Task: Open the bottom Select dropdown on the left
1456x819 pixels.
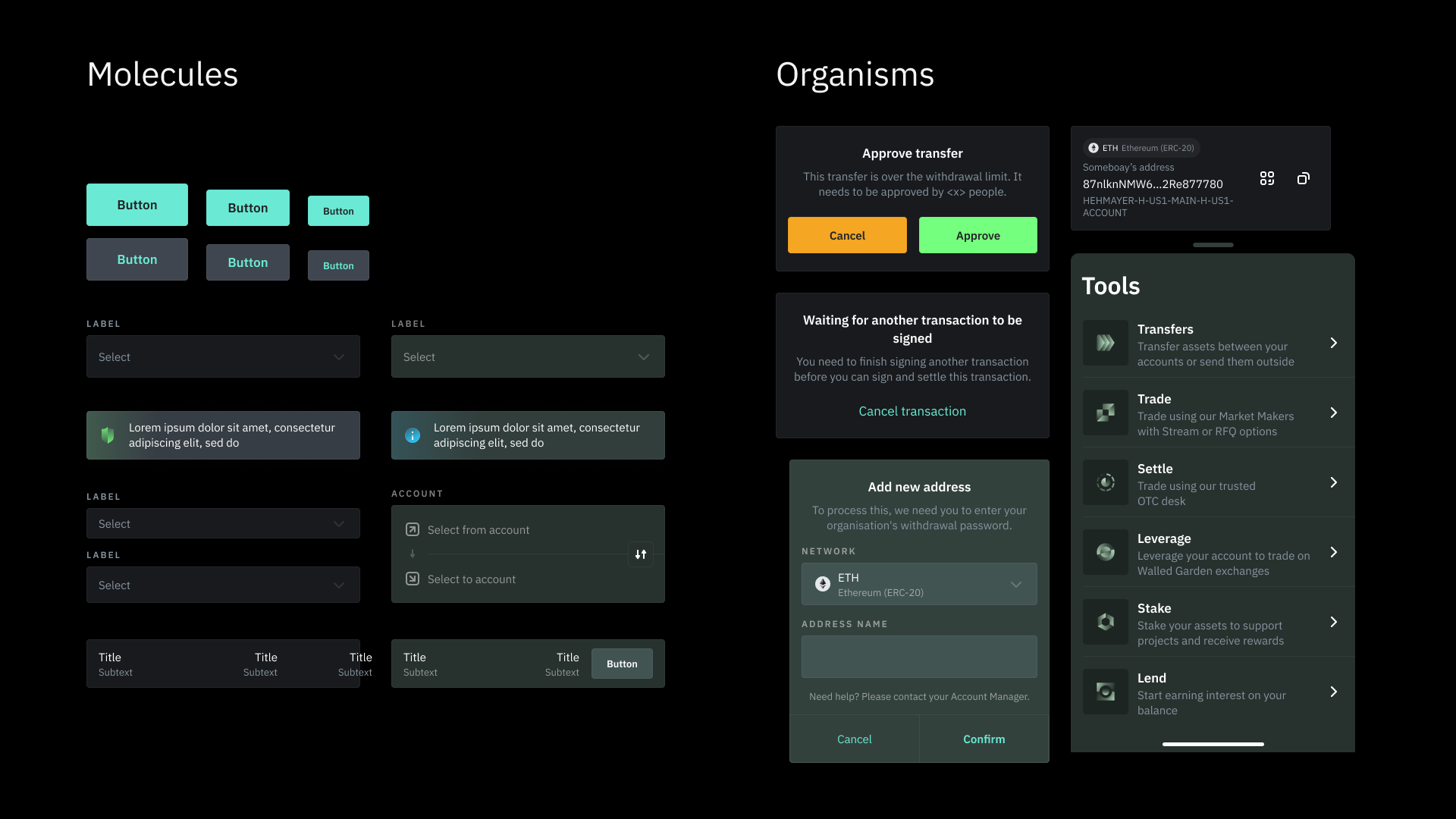Action: click(223, 585)
